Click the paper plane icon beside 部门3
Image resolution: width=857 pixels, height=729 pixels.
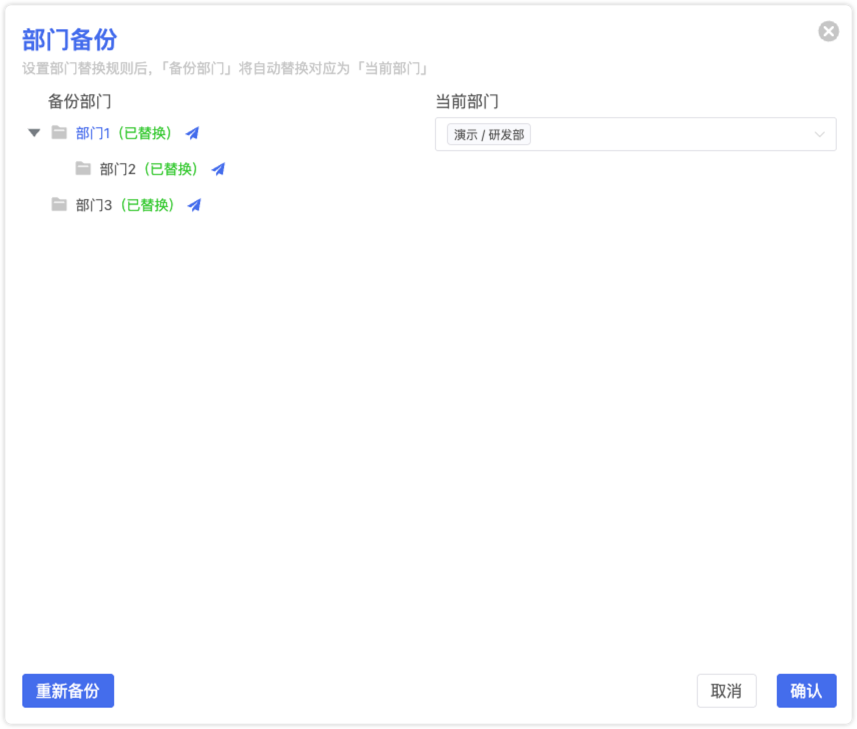click(x=195, y=205)
